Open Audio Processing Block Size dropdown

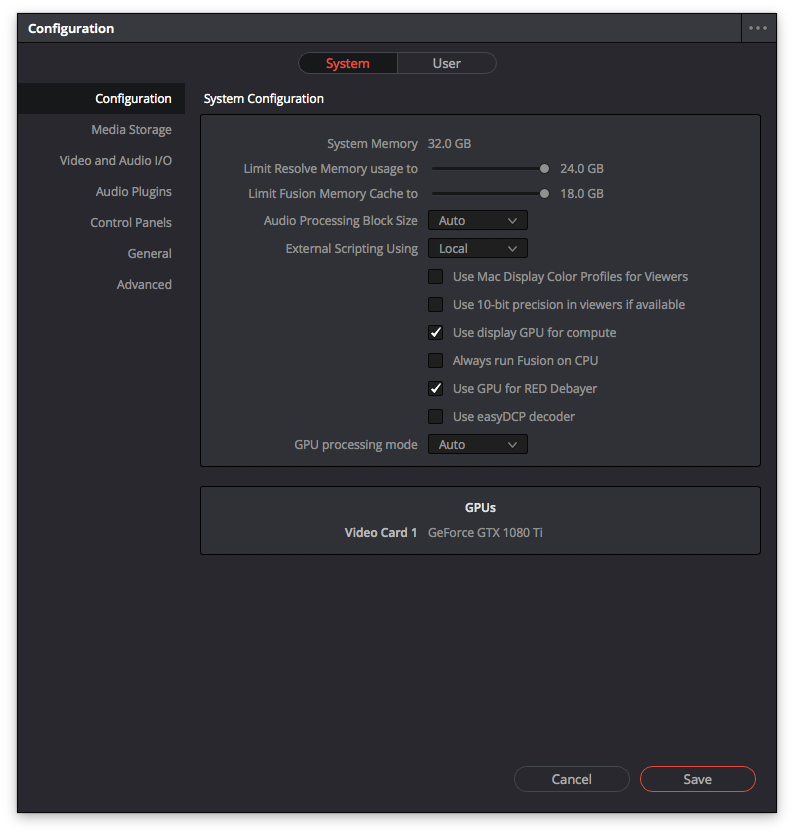[x=478, y=221]
